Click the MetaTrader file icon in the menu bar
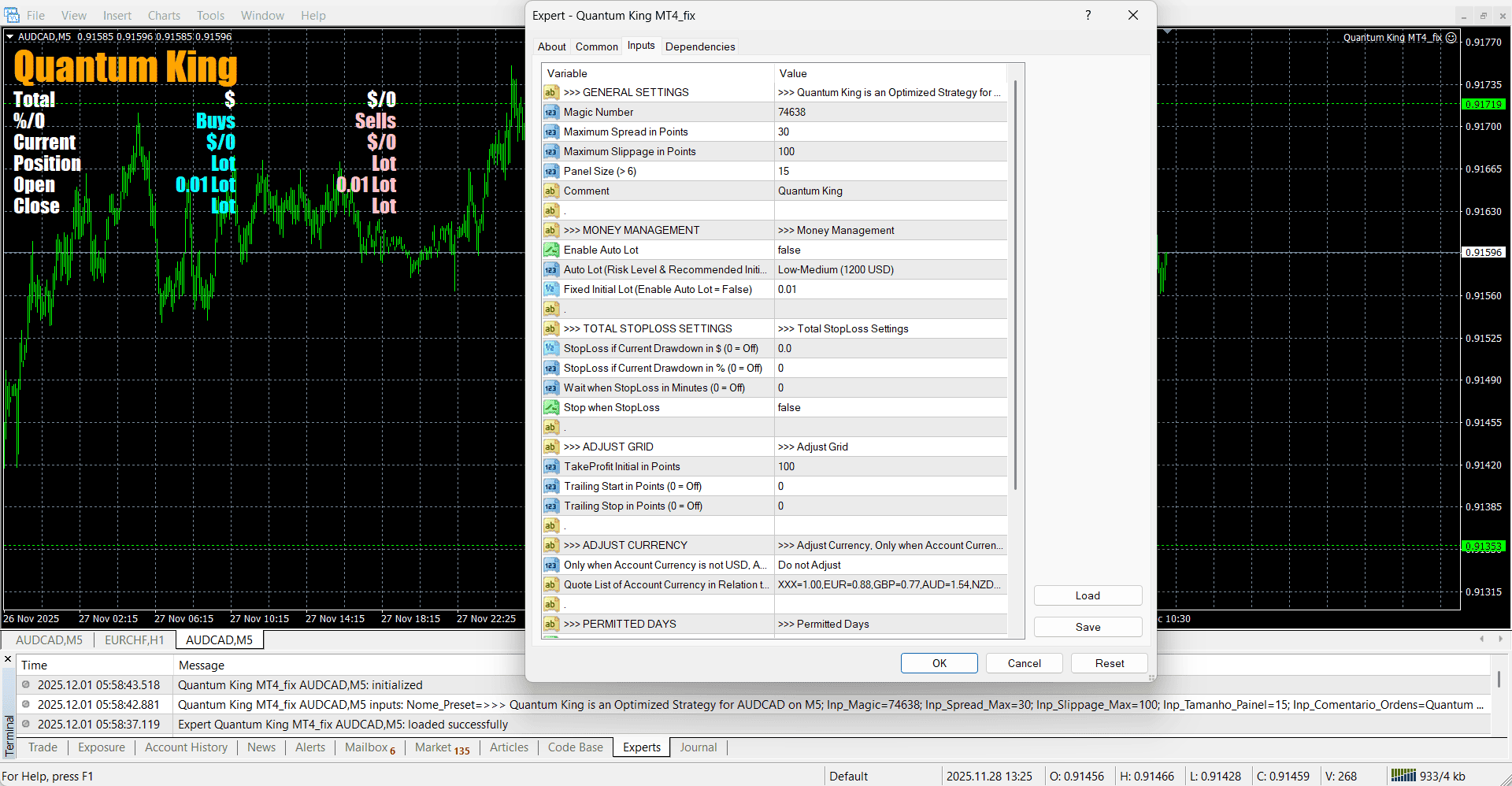 point(12,15)
